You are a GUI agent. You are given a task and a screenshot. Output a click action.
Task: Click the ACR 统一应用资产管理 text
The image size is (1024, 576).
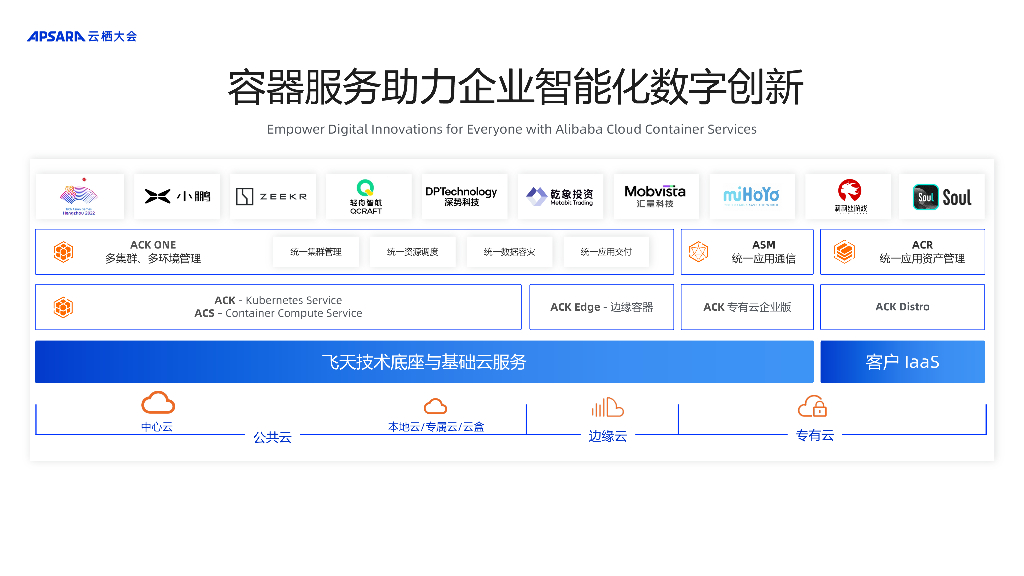click(x=922, y=251)
